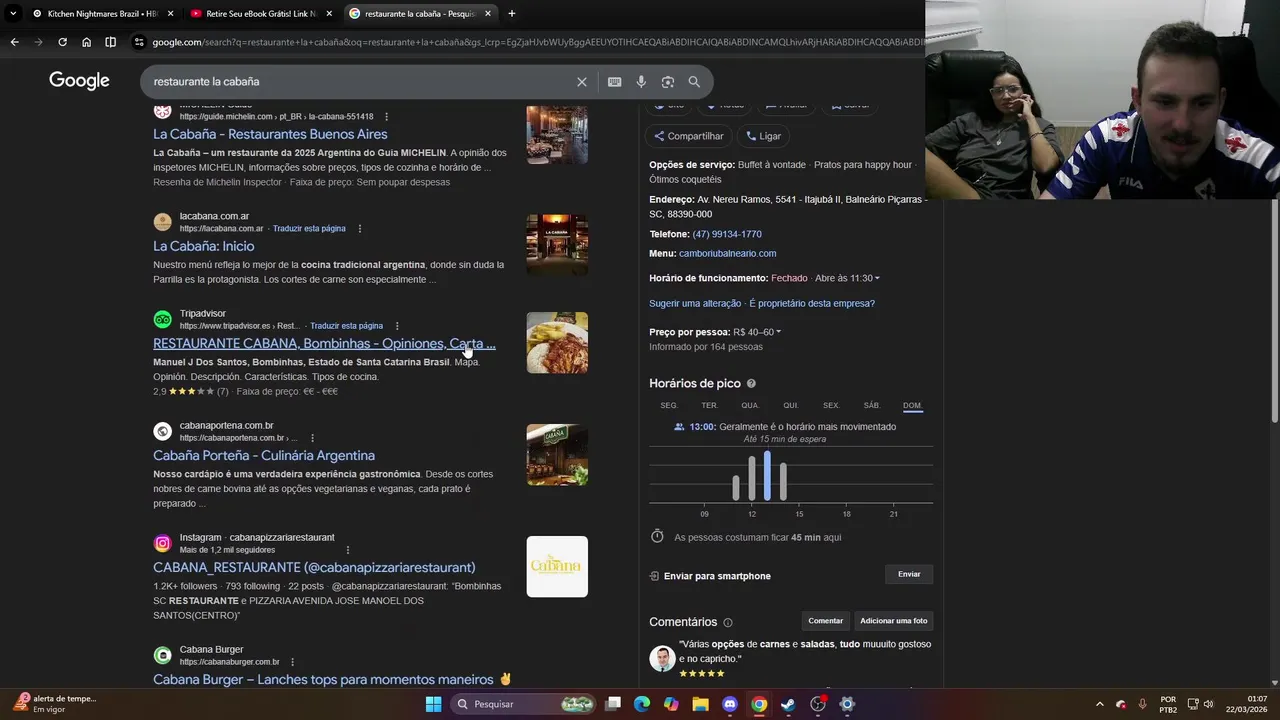Select SÁB. in peak hours chart

tap(872, 405)
